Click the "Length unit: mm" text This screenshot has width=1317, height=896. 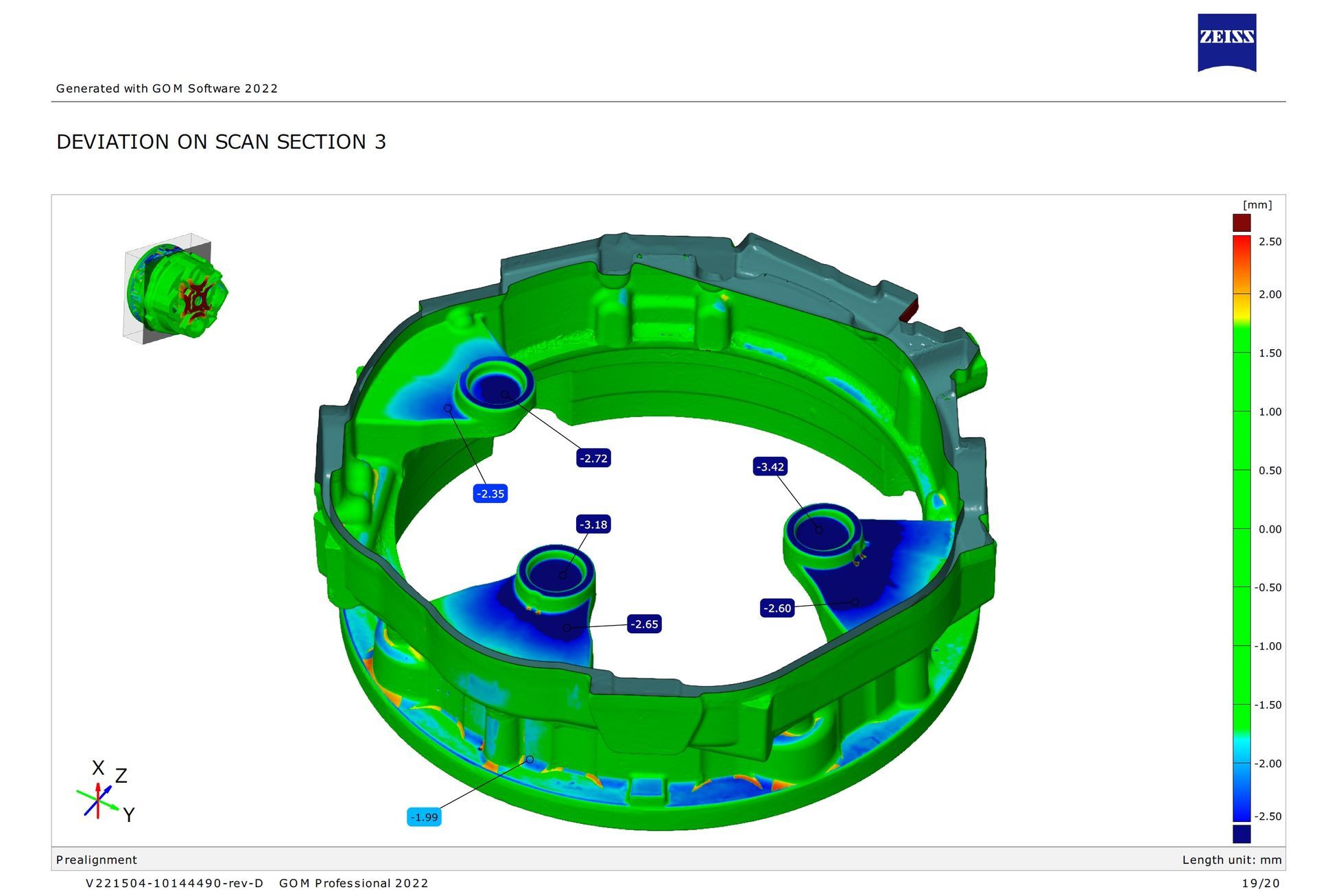click(x=1232, y=860)
